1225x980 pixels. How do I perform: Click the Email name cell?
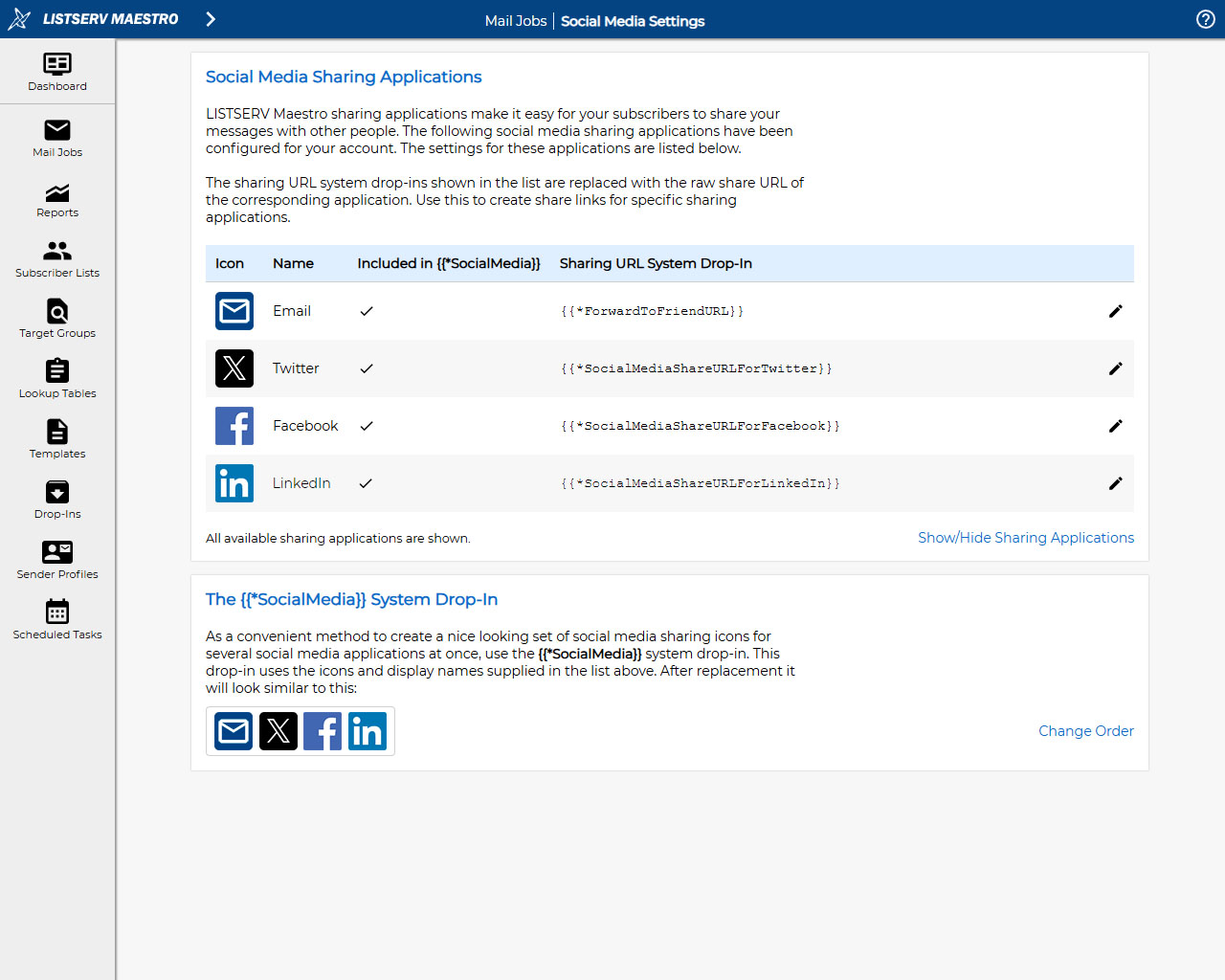(x=292, y=311)
